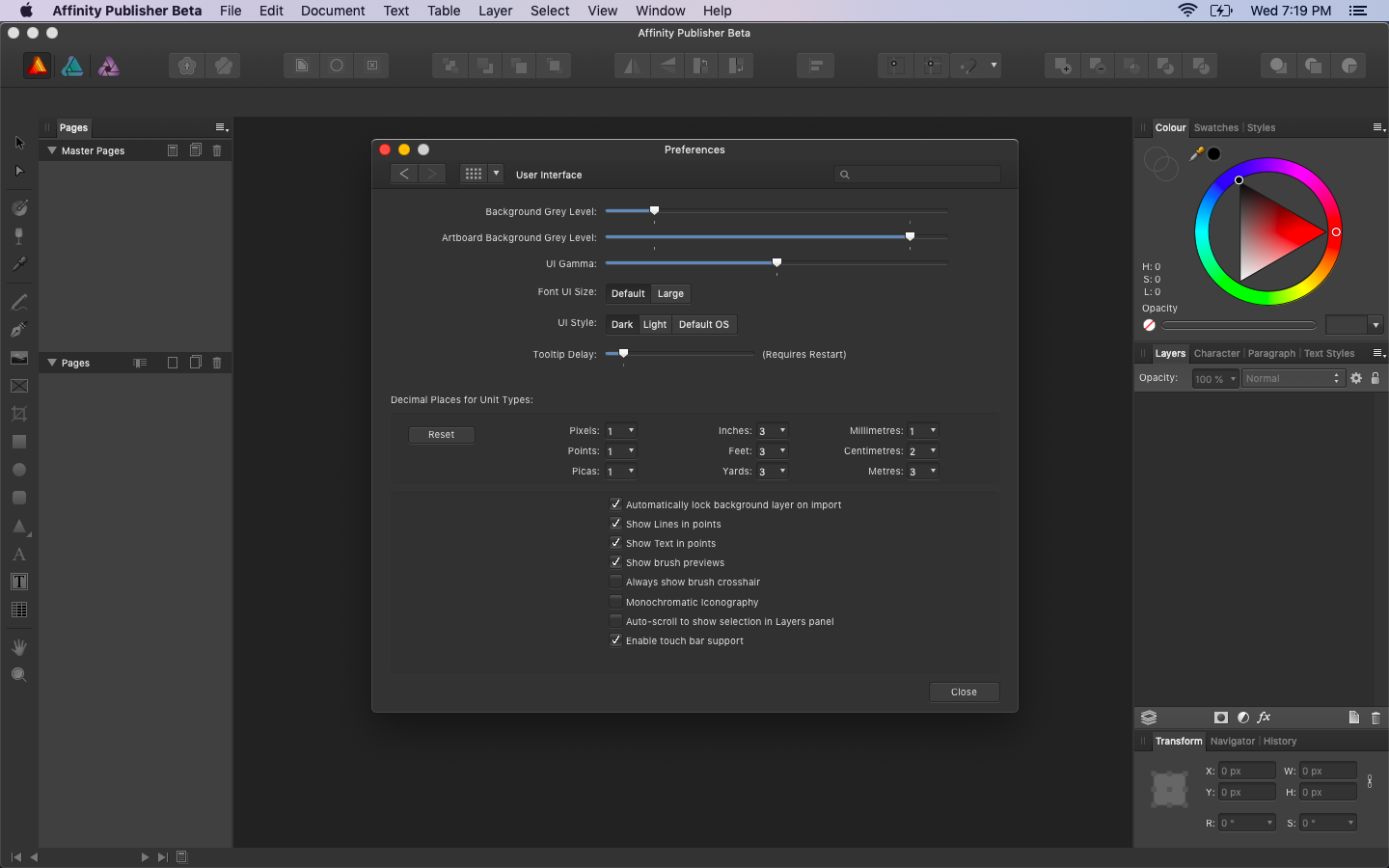Delete master page trash icon
This screenshot has height=868, width=1389.
point(217,150)
